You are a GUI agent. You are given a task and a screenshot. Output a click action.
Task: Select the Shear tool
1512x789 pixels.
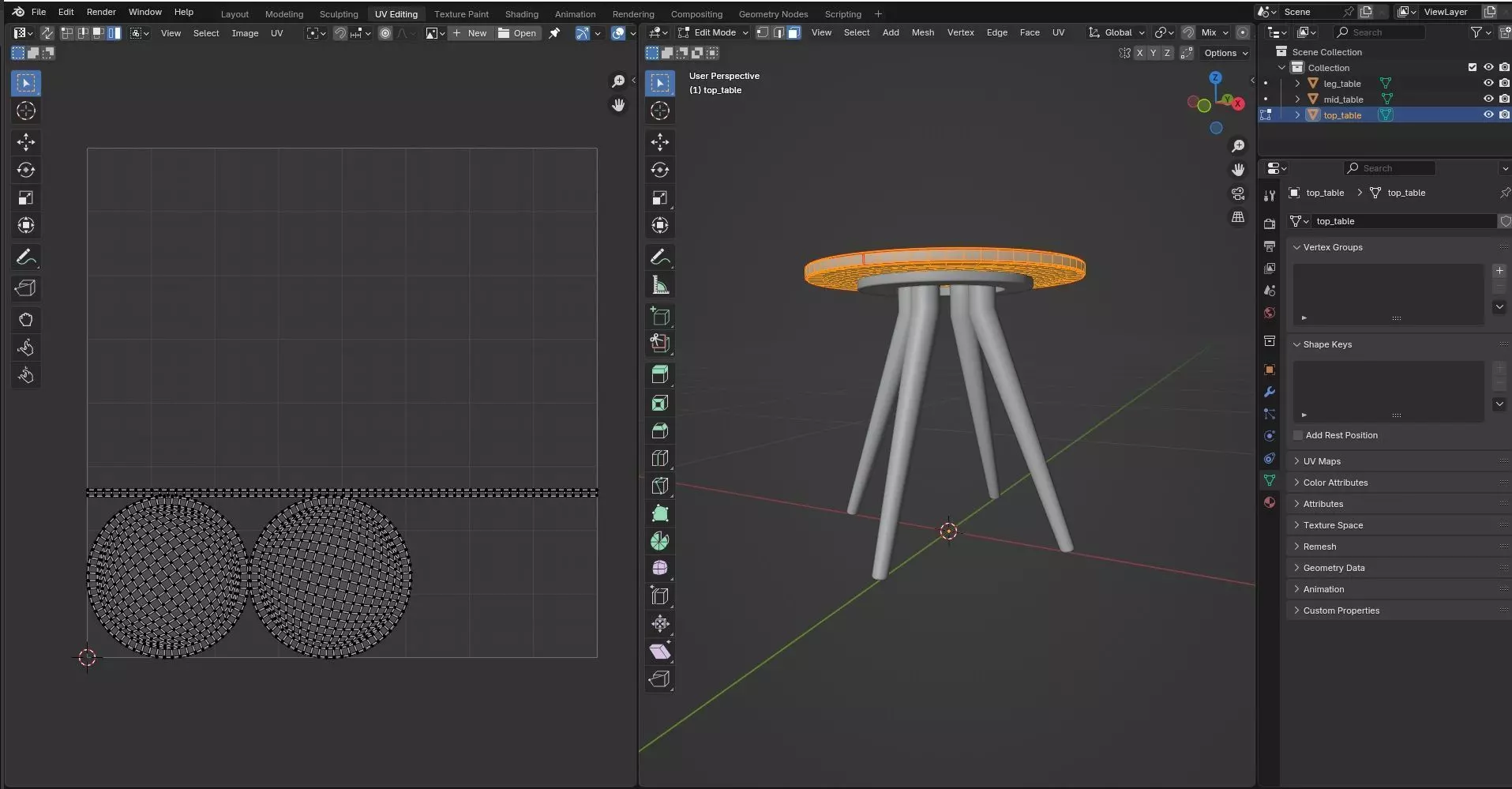pyautogui.click(x=660, y=652)
